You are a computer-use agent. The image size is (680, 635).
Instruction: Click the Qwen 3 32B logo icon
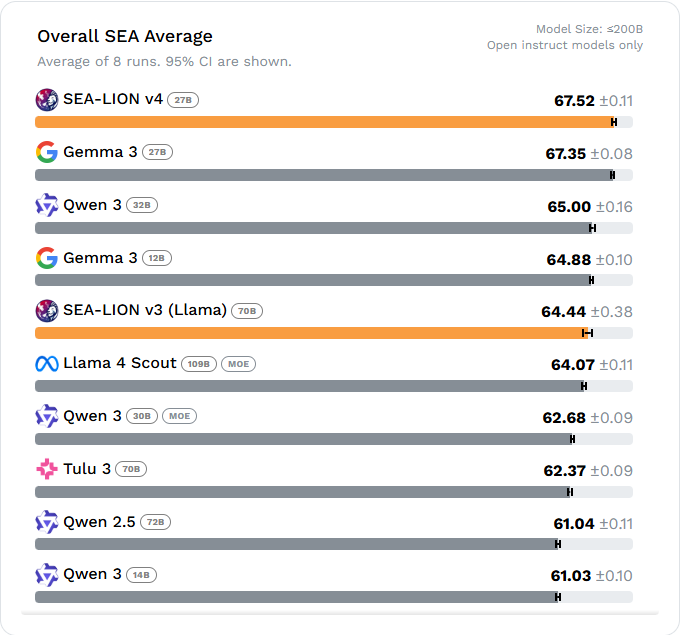click(x=47, y=205)
